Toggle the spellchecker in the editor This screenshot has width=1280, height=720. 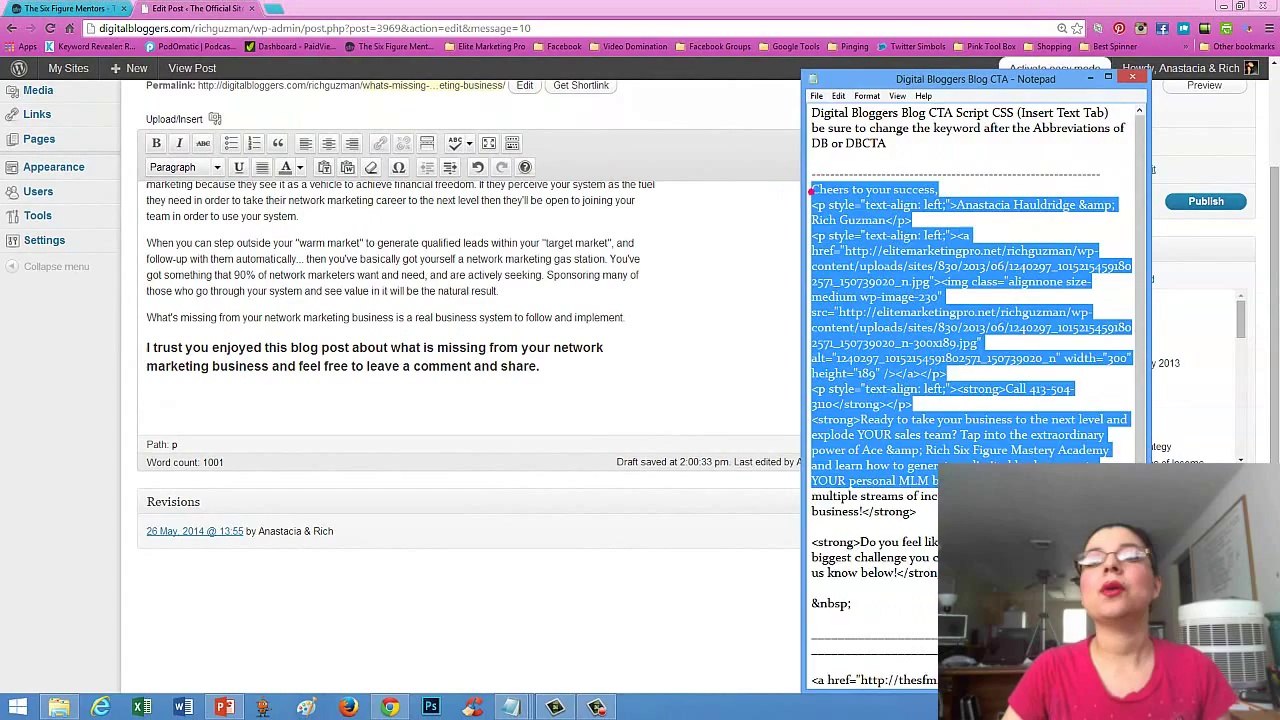[x=455, y=143]
